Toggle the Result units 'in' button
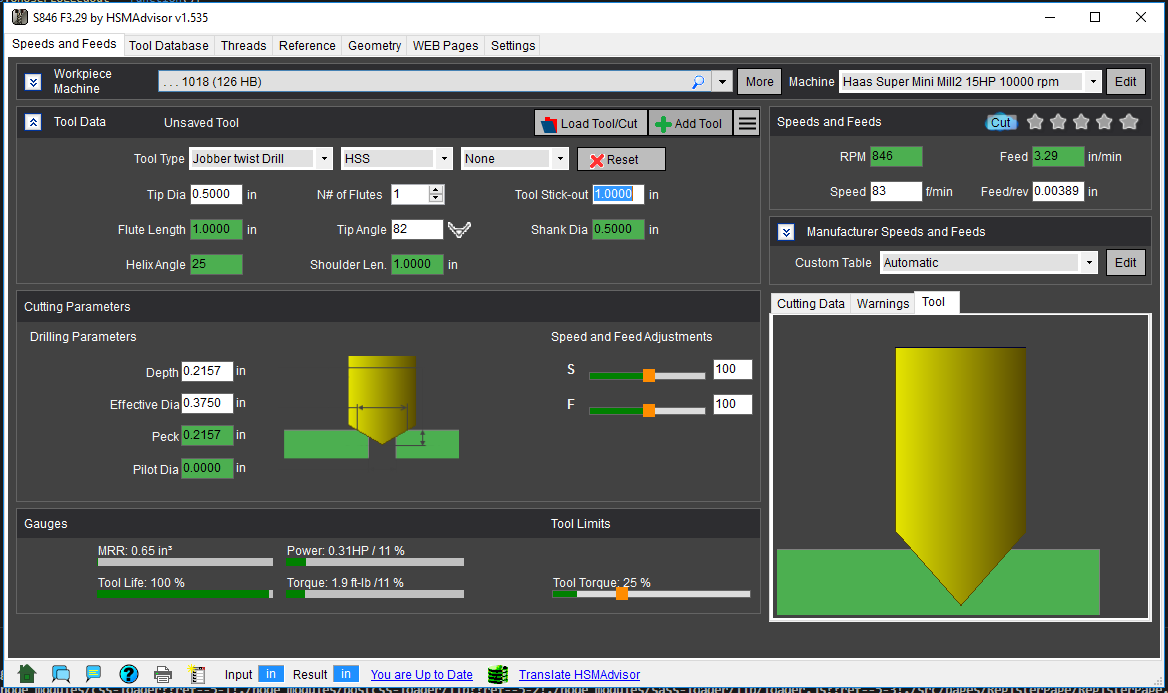The image size is (1168, 693). (x=346, y=674)
